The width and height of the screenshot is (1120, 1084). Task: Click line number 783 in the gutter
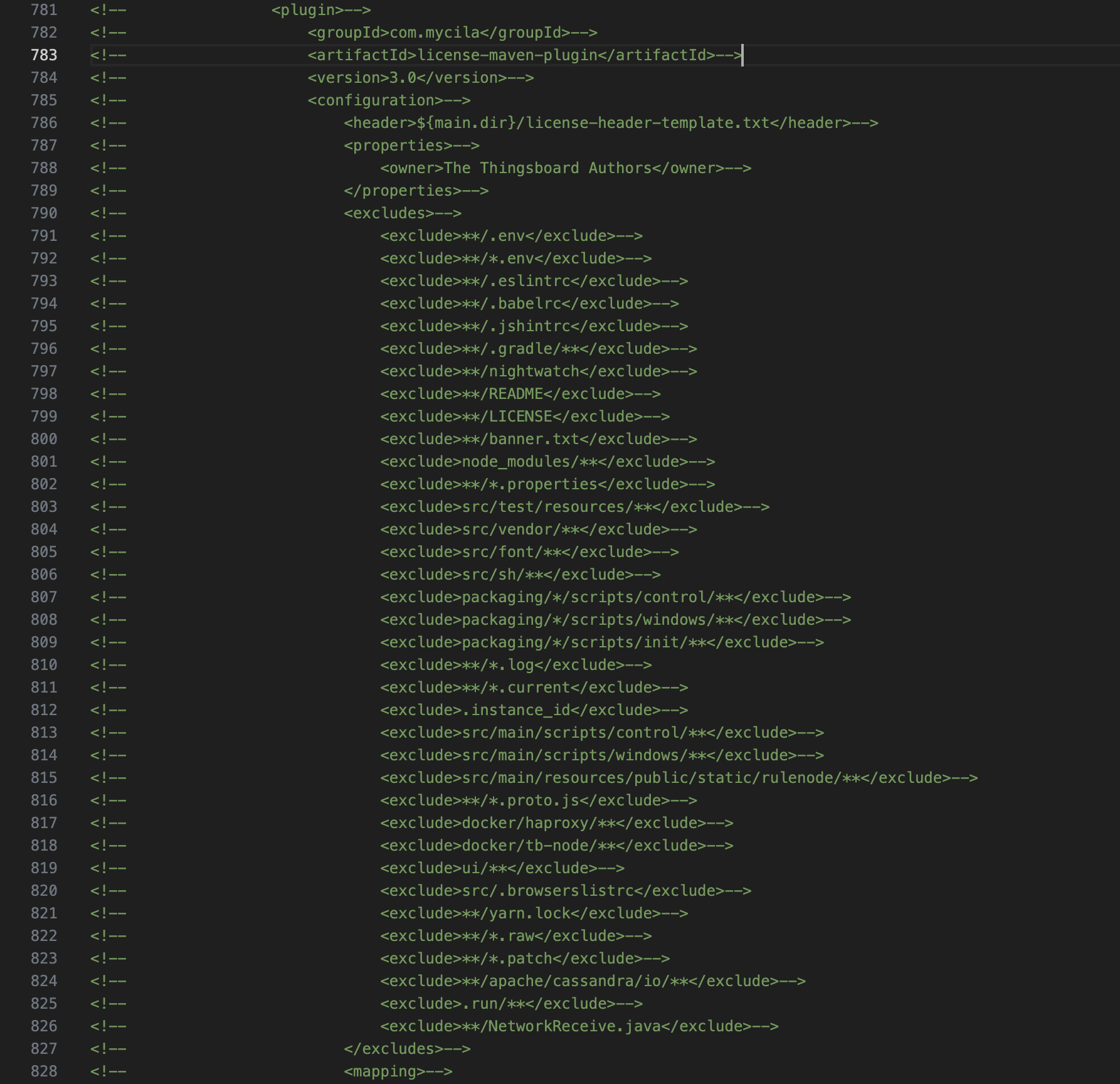click(x=44, y=55)
